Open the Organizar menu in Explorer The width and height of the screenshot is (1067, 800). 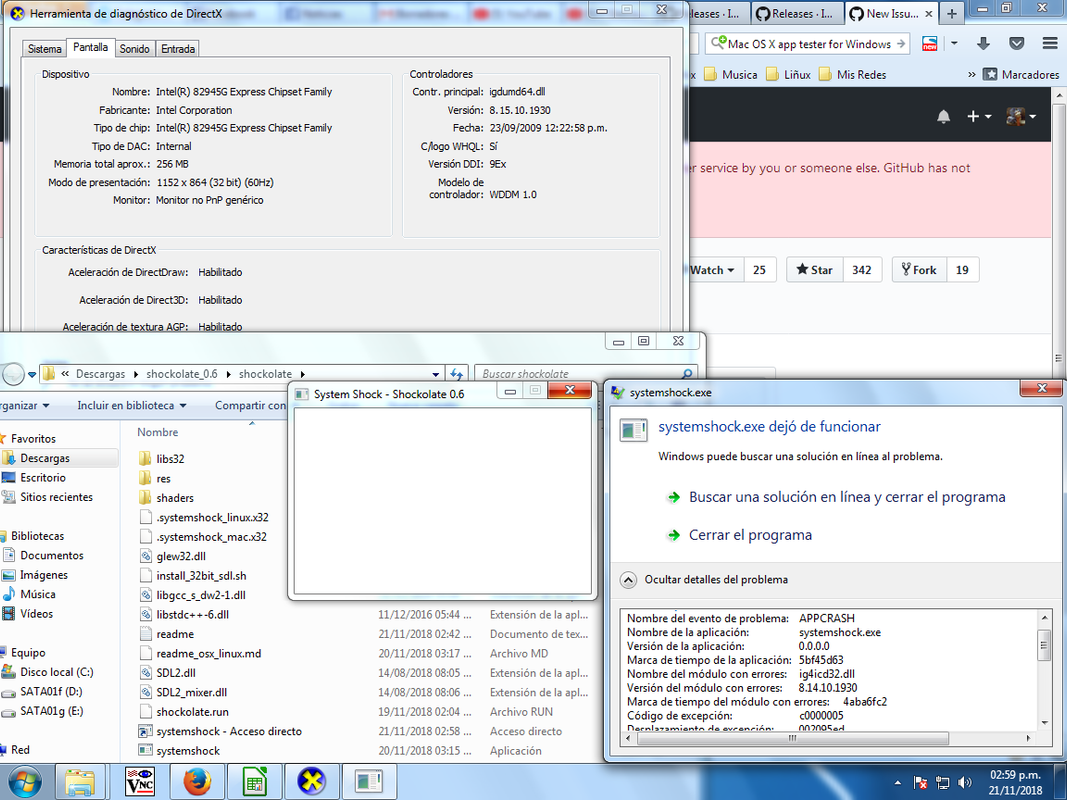[25, 405]
